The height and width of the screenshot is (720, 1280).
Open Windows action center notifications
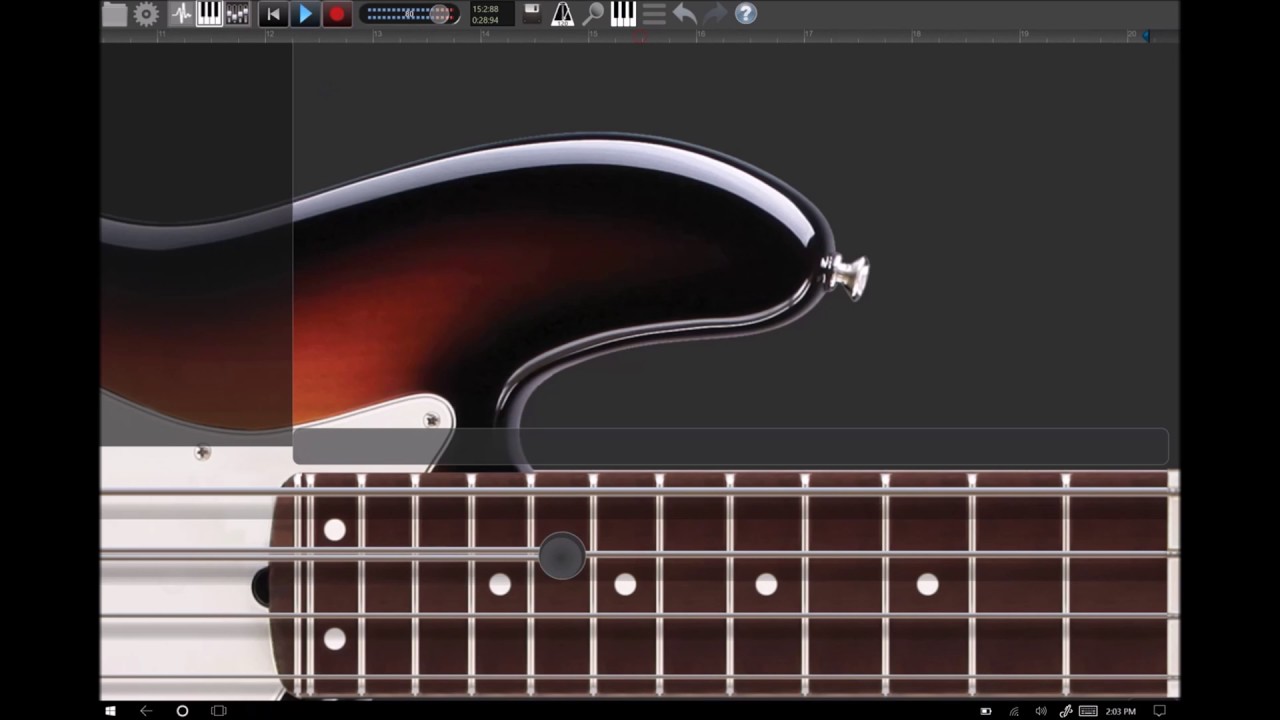(x=1160, y=711)
